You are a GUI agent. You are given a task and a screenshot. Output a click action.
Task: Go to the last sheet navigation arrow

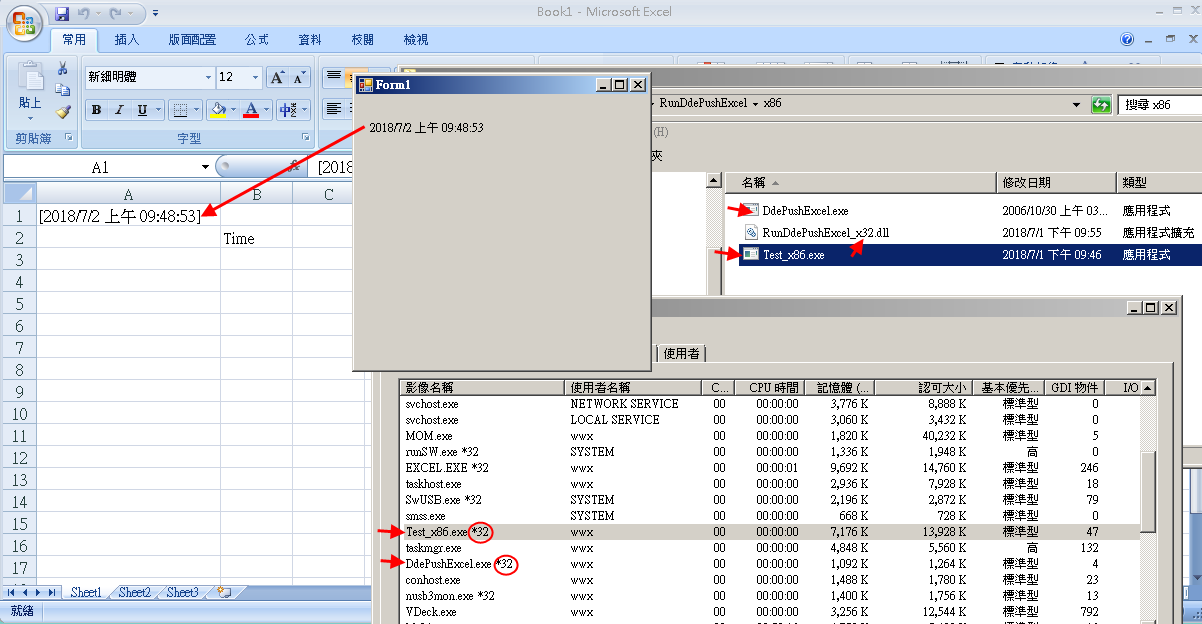pyautogui.click(x=53, y=593)
